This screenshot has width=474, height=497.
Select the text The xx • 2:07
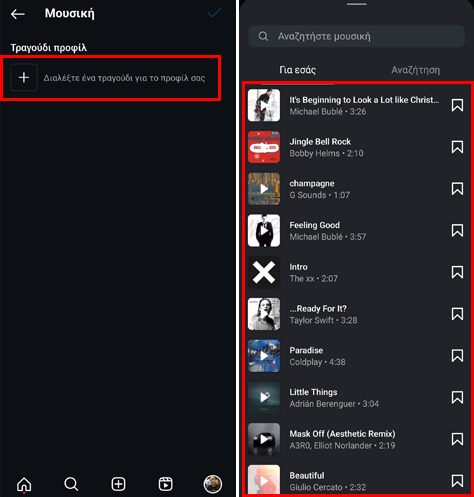coord(313,278)
